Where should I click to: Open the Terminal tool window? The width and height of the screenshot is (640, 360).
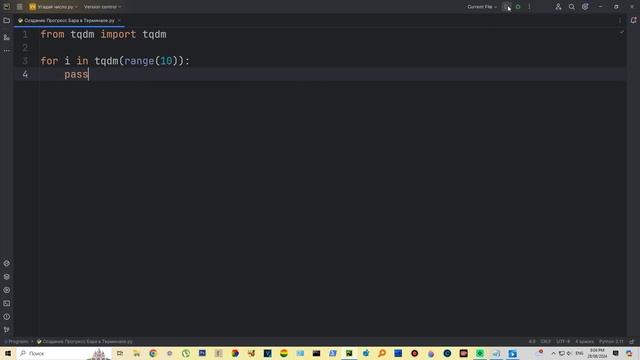[7, 303]
